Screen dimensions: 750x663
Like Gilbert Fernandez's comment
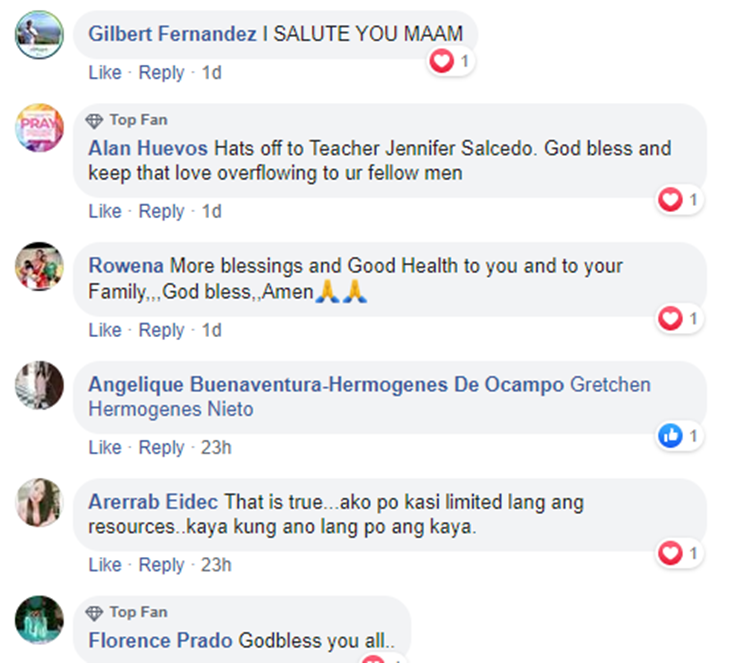[x=105, y=73]
